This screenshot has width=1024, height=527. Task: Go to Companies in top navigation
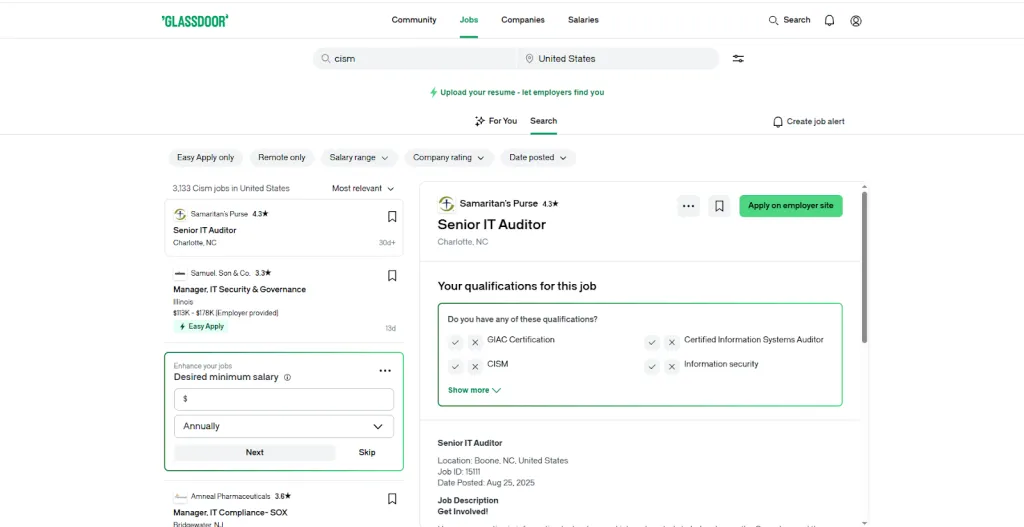coord(523,20)
